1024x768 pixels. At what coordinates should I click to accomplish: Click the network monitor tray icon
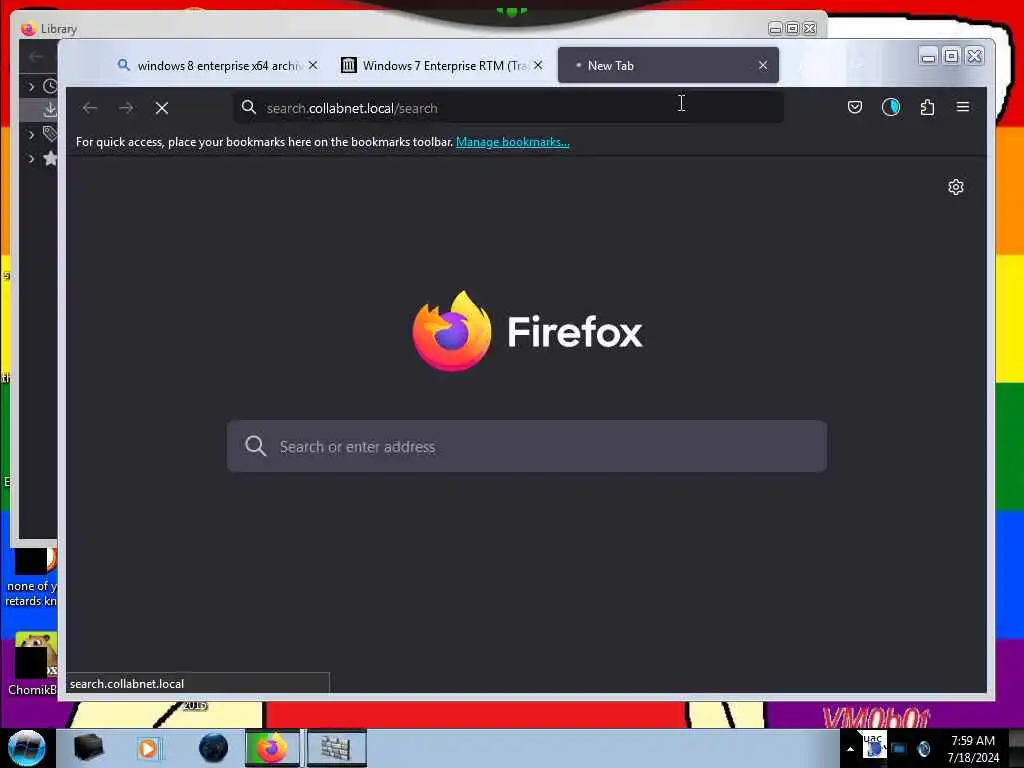899,749
